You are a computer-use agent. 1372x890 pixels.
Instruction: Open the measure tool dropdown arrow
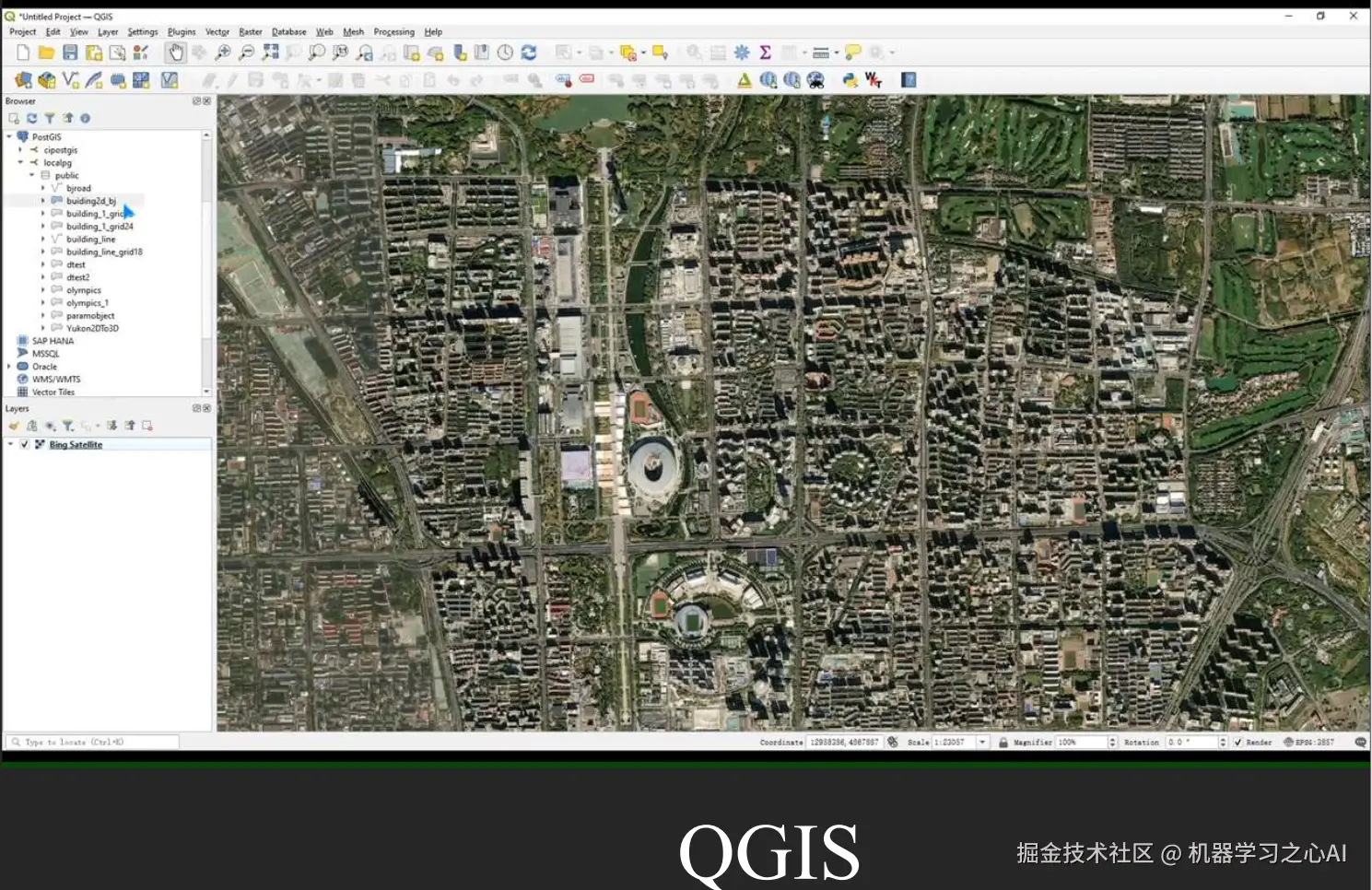coord(837,53)
